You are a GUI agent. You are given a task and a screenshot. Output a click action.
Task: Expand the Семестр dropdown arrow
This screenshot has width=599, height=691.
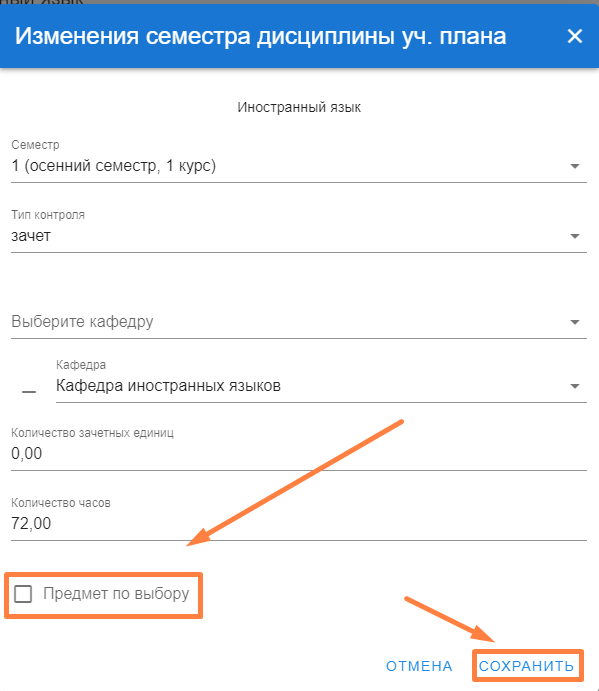coord(574,166)
